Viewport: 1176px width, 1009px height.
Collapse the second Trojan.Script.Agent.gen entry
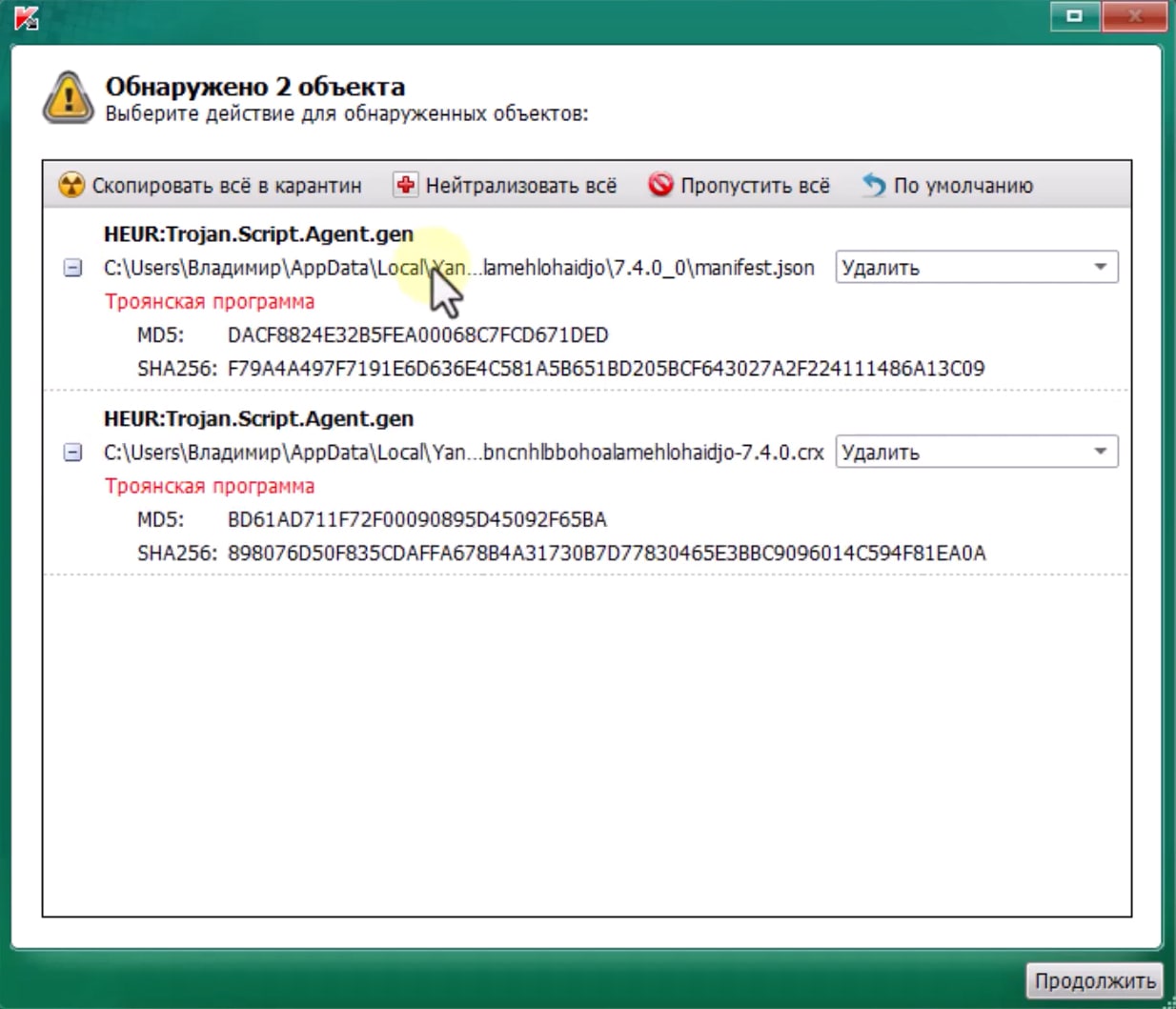click(71, 453)
